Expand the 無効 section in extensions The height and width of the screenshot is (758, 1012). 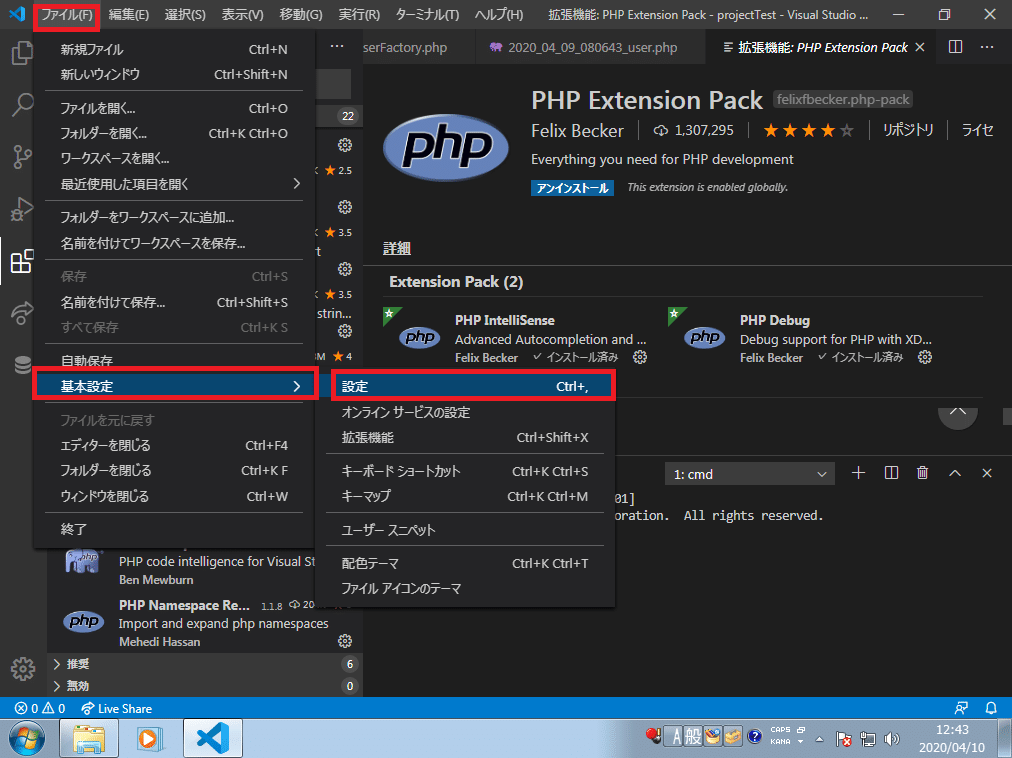coord(205,686)
